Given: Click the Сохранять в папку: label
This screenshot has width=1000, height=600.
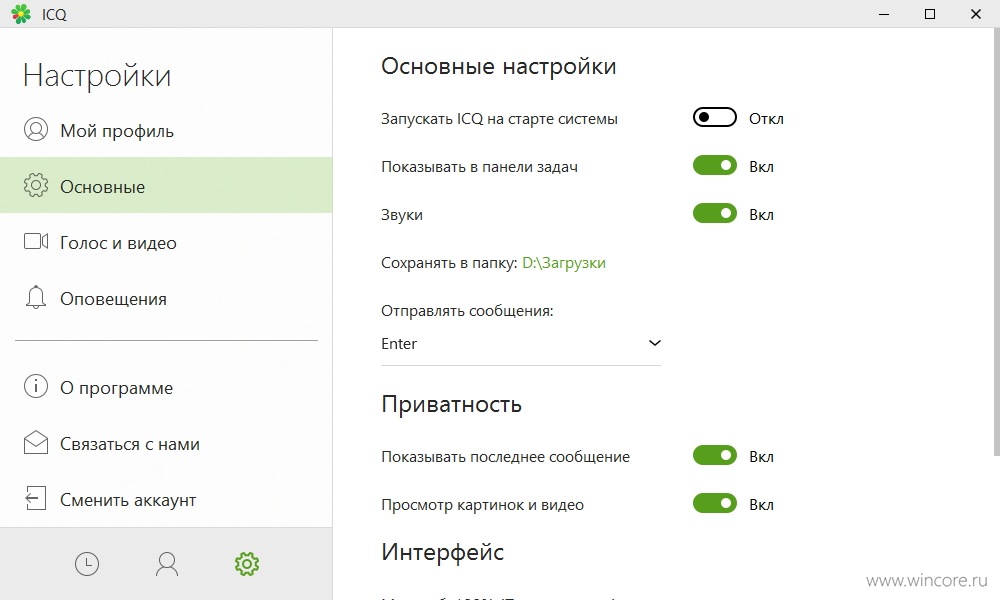Looking at the screenshot, I should [449, 263].
